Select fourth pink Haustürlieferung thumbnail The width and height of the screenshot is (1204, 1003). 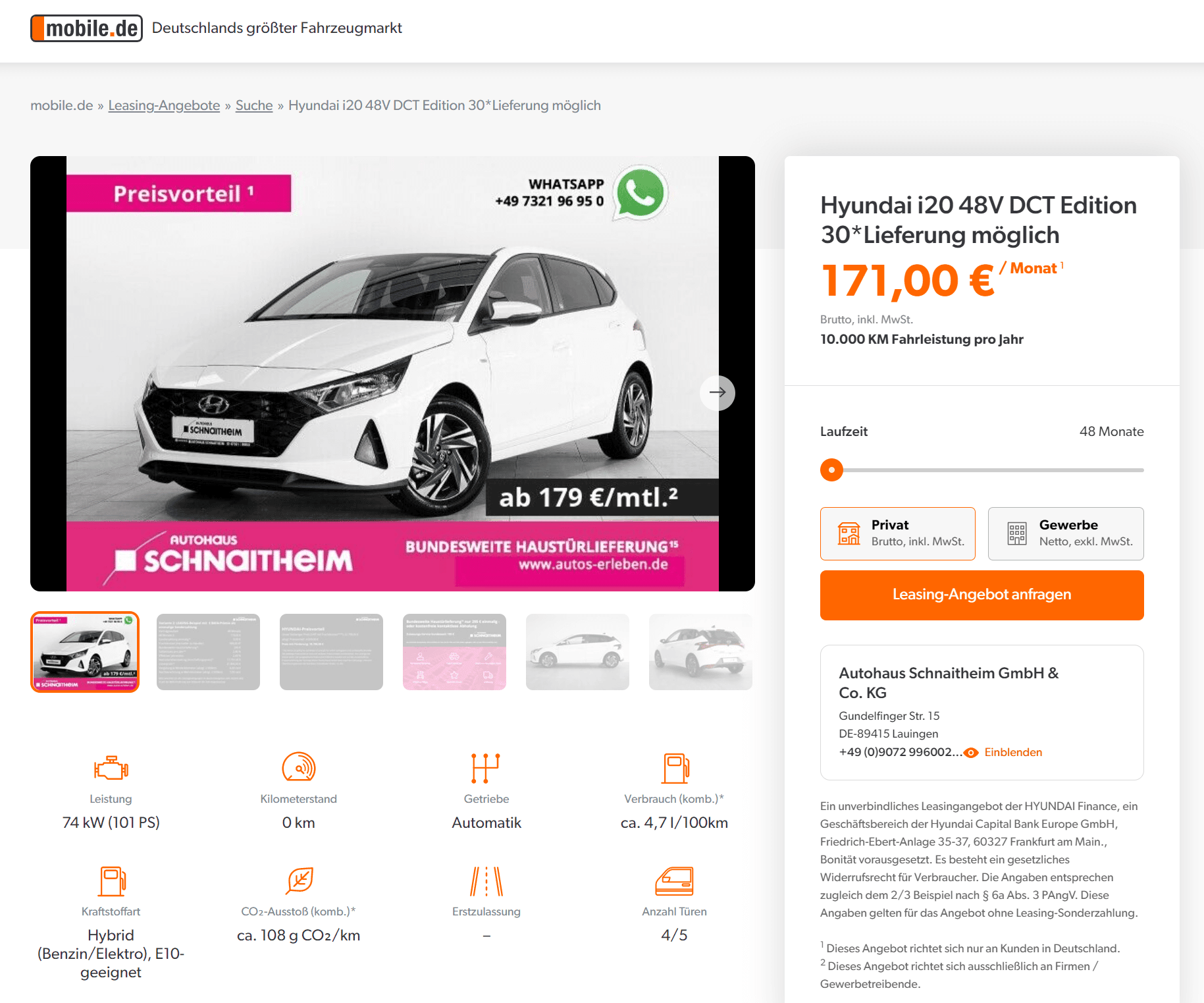click(454, 652)
